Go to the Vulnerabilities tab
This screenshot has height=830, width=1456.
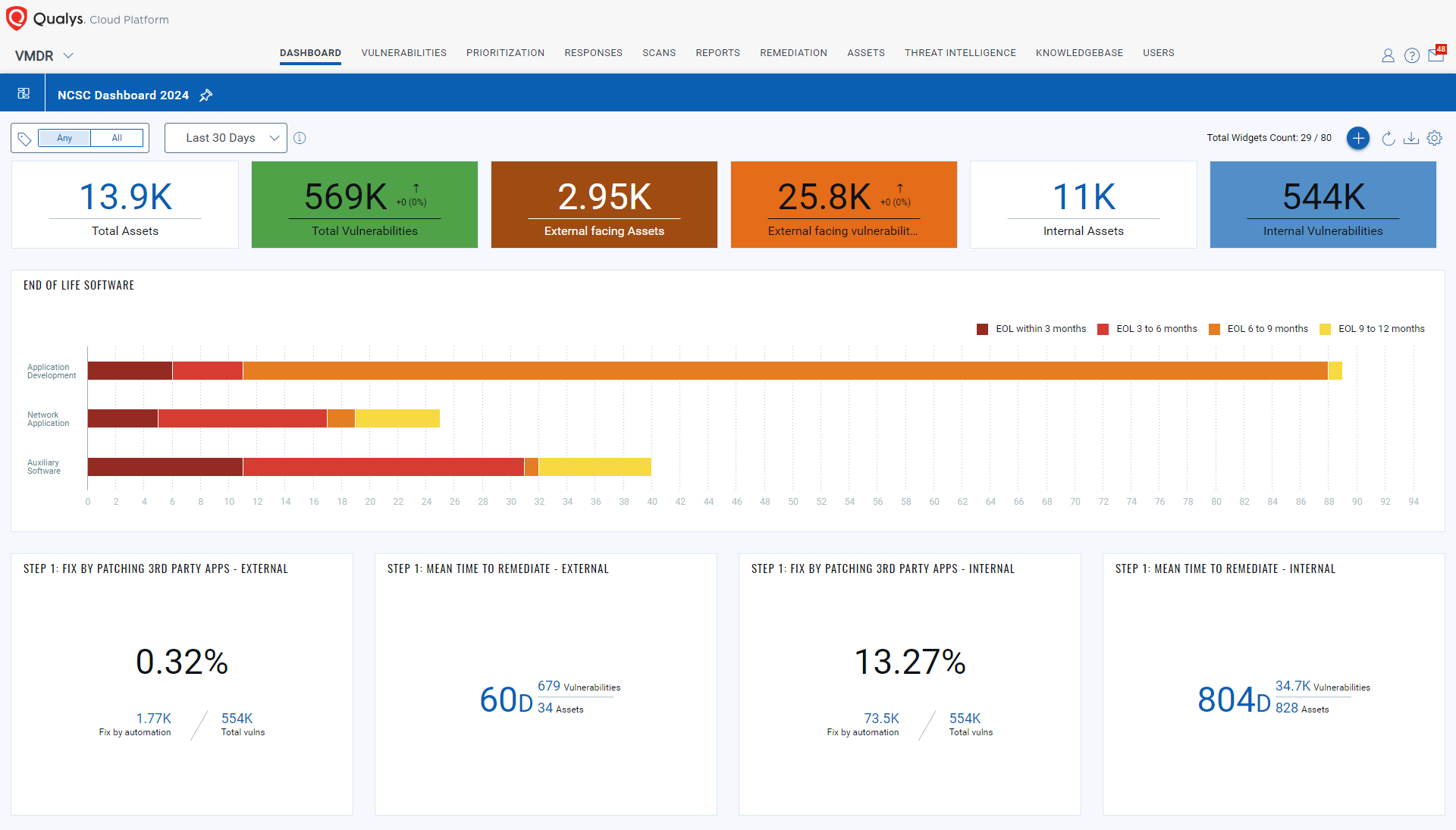click(403, 53)
